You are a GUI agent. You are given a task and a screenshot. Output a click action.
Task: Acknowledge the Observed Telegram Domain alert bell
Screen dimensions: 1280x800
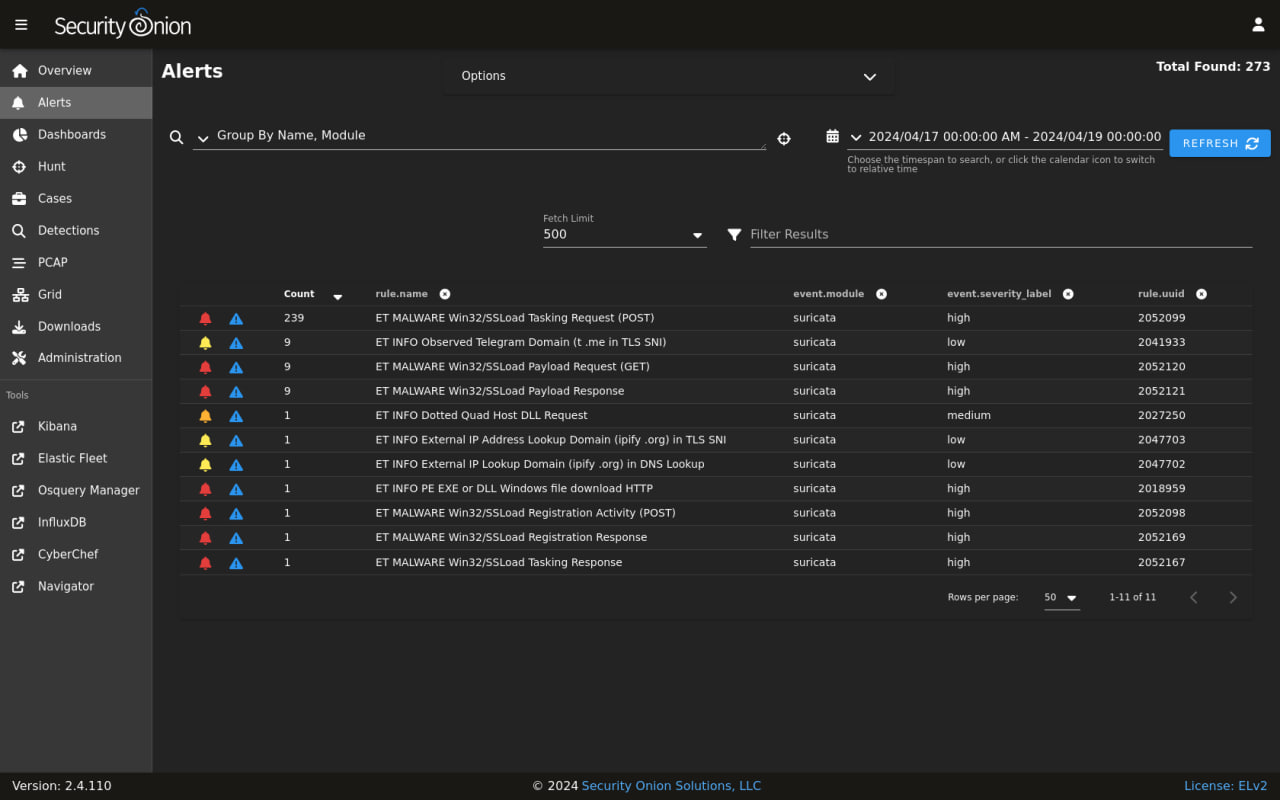tap(206, 343)
